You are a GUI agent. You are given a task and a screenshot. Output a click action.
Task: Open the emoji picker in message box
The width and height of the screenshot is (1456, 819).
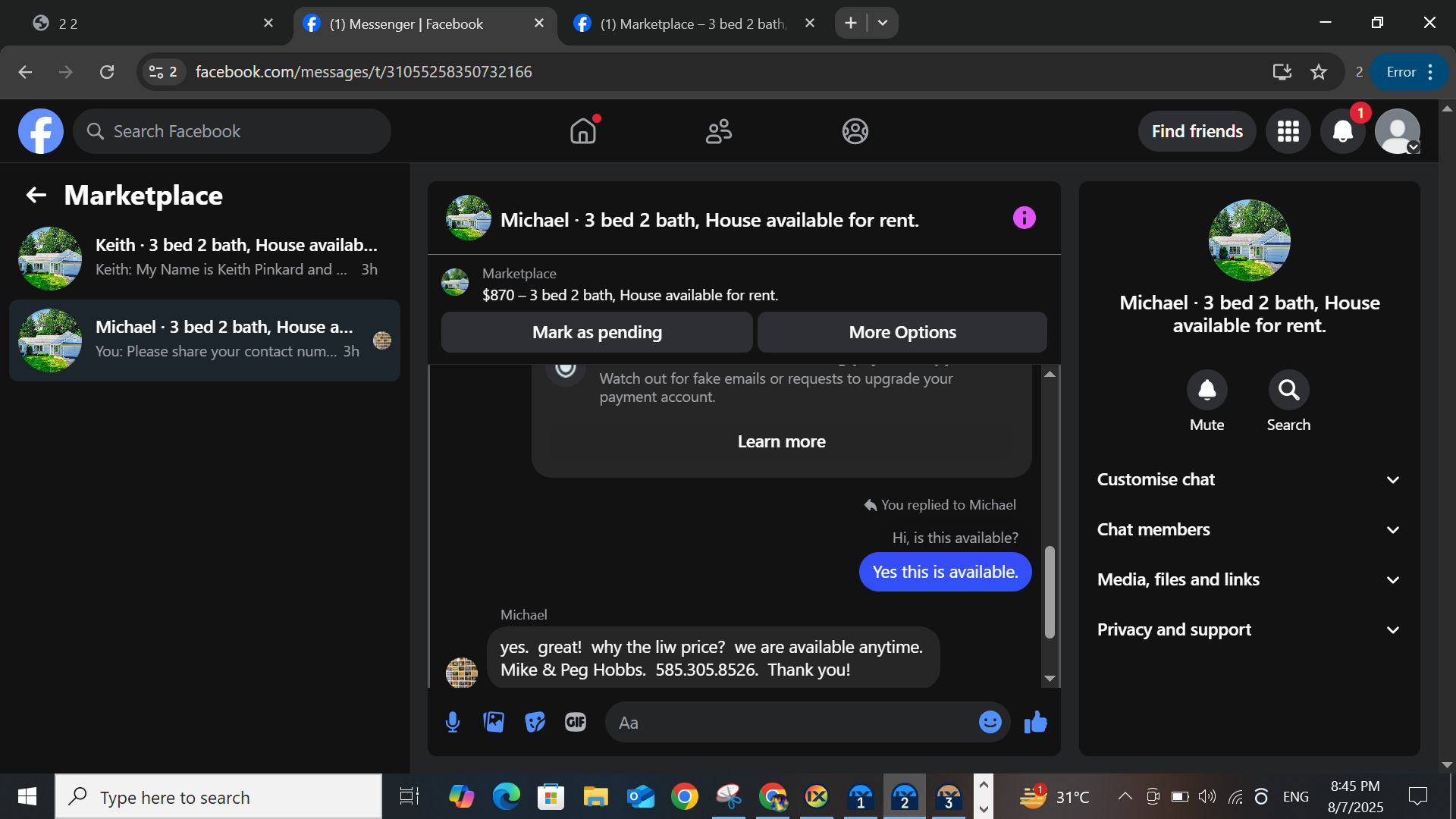tap(990, 722)
